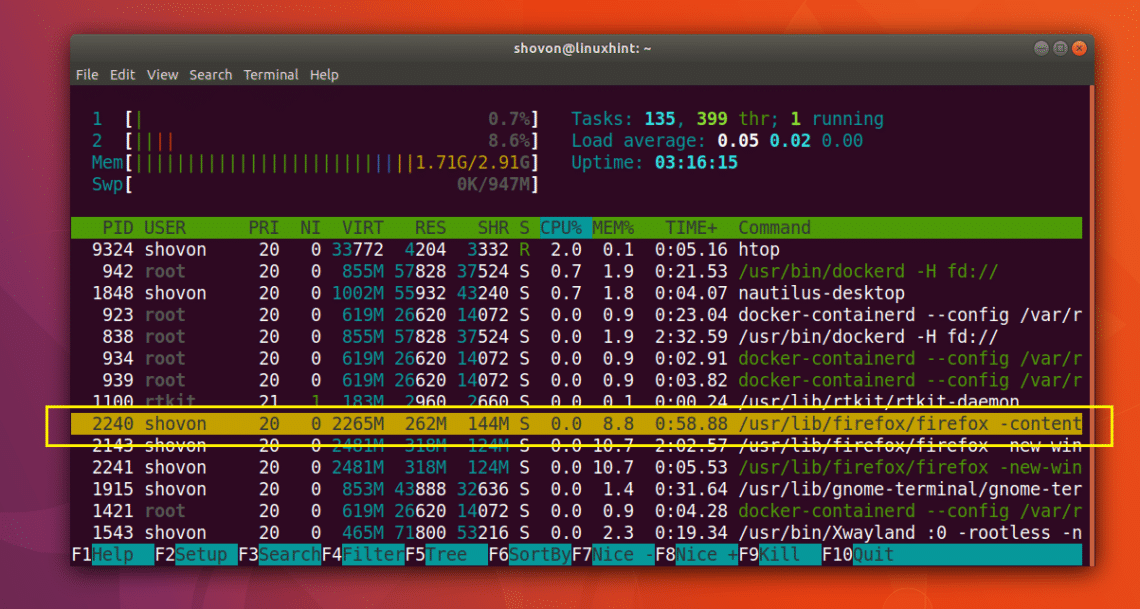Click the F7 Nice - button

click(x=614, y=554)
